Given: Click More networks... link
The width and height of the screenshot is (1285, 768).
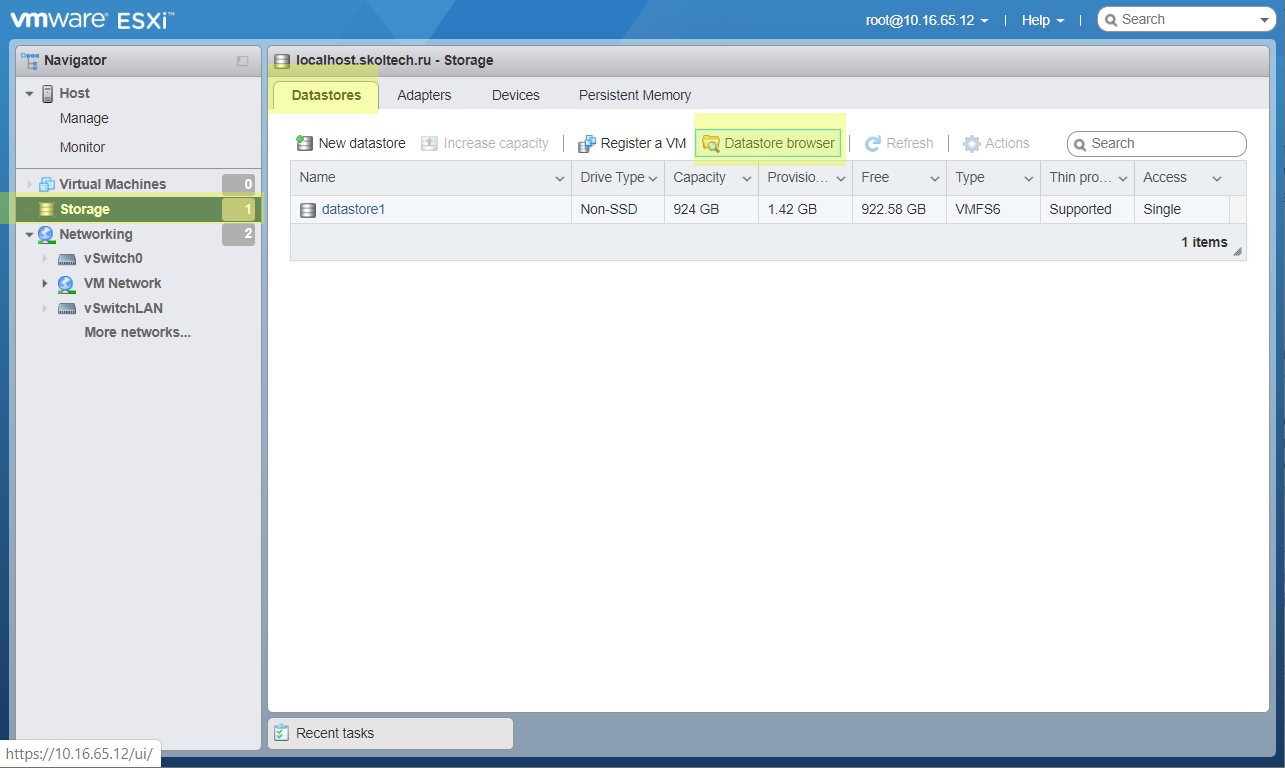Looking at the screenshot, I should tap(138, 332).
